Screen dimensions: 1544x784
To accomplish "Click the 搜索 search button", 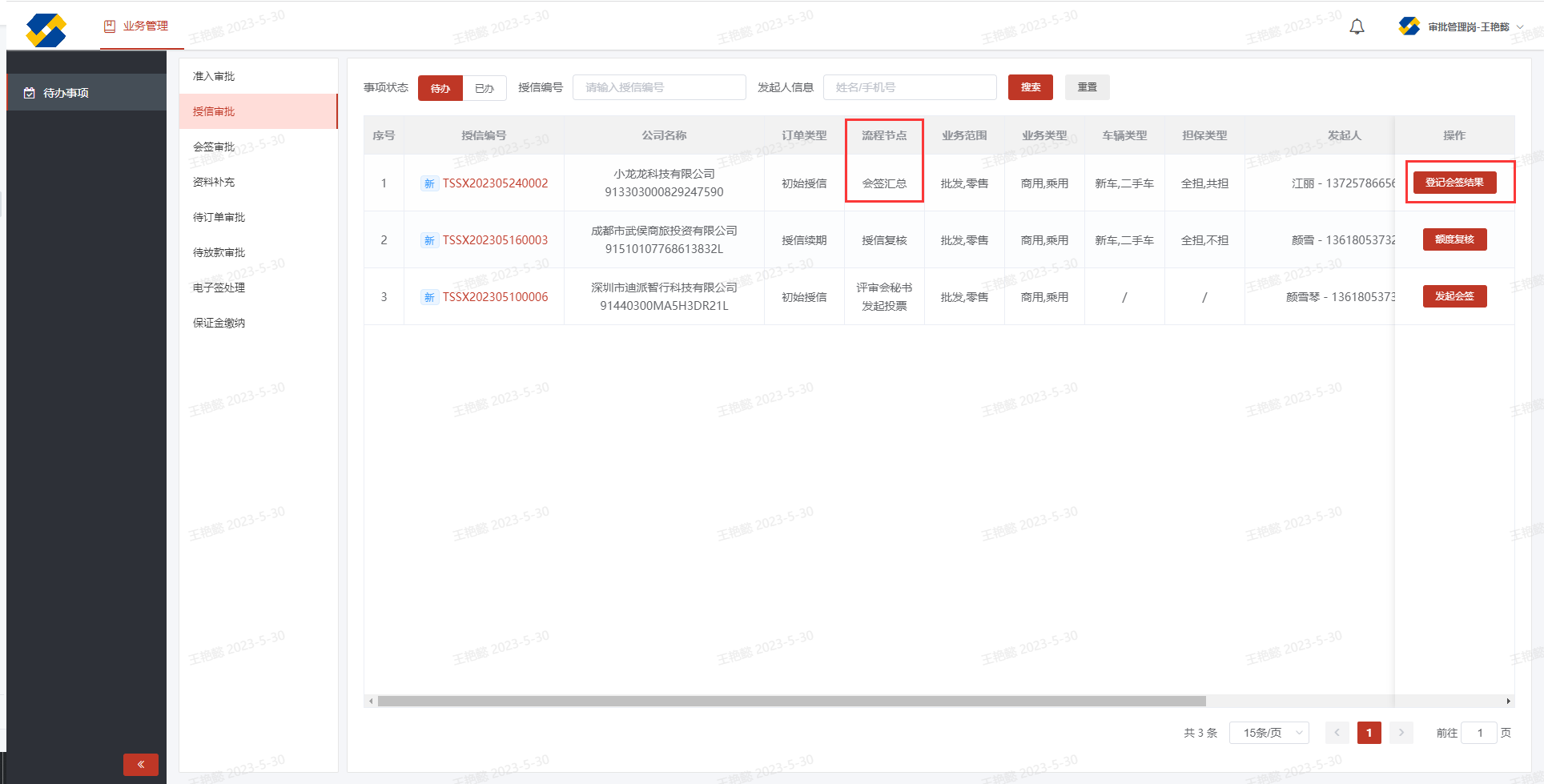I will pyautogui.click(x=1030, y=87).
